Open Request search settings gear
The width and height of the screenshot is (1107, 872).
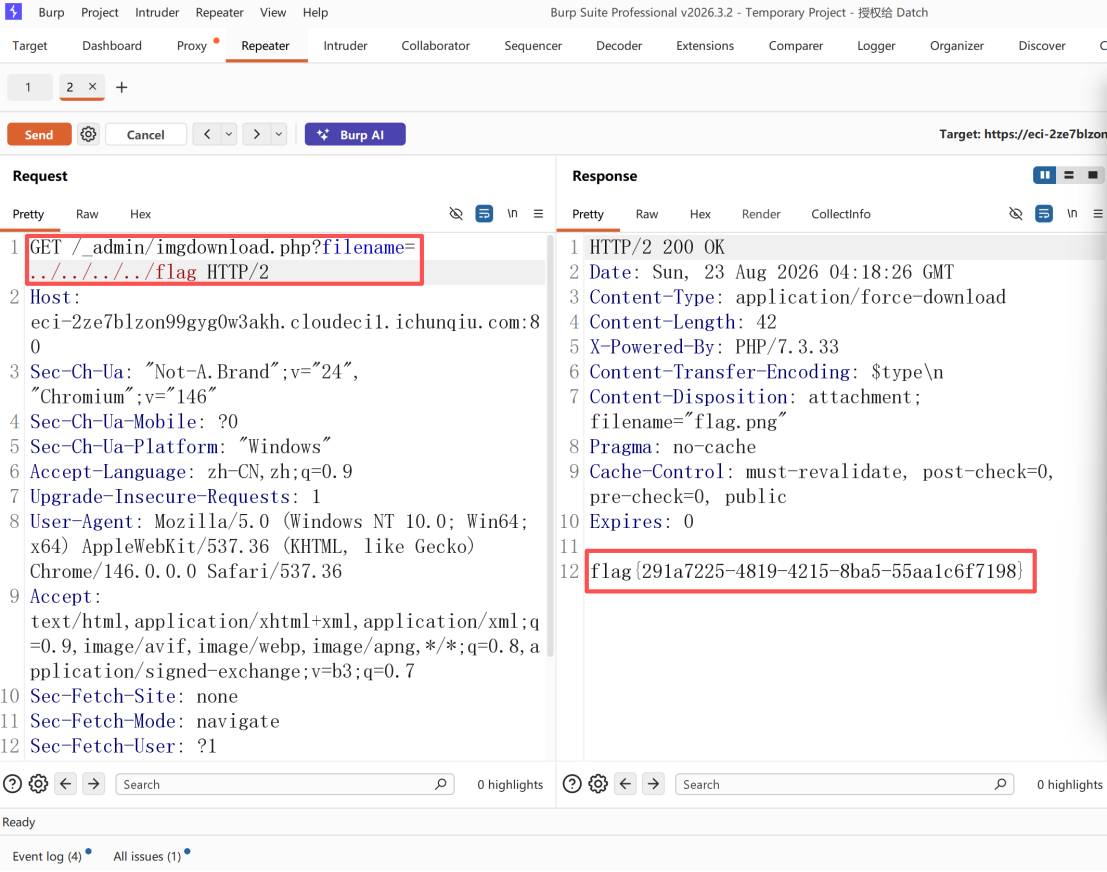click(x=39, y=784)
